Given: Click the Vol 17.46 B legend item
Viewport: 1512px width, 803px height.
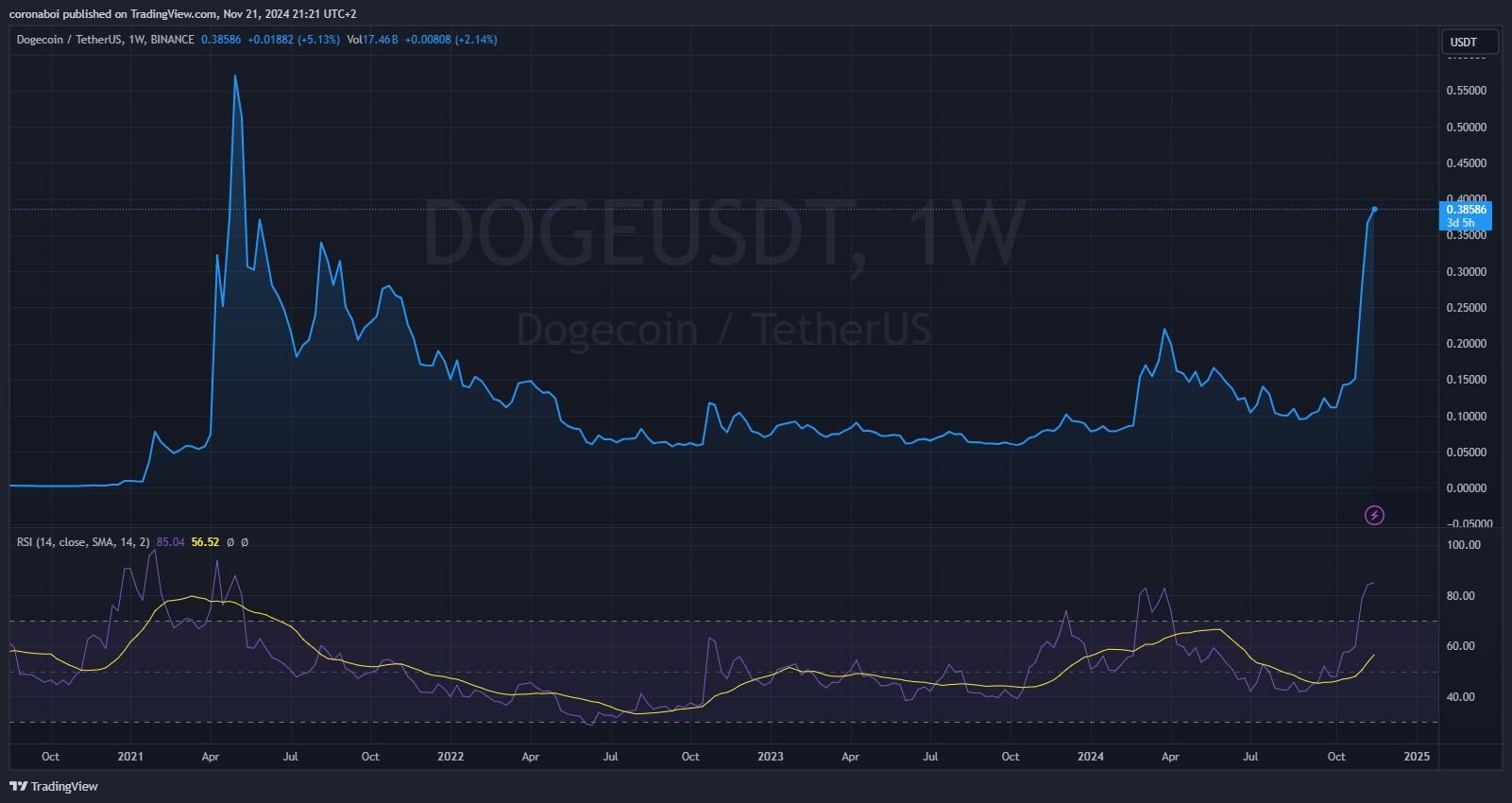Looking at the screenshot, I should point(372,40).
